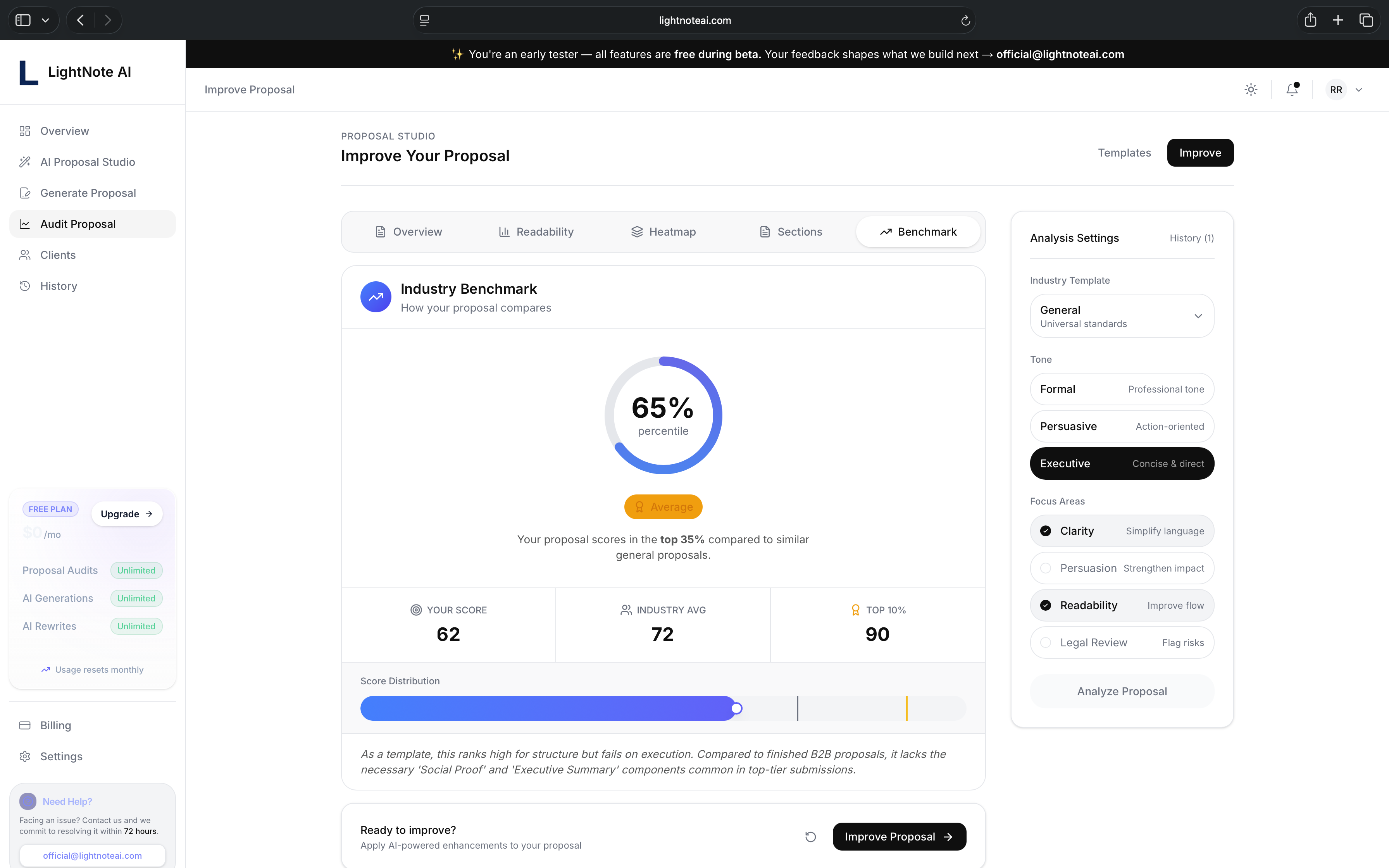The height and width of the screenshot is (868, 1389).
Task: Click the notification bell icon
Action: (1291, 90)
